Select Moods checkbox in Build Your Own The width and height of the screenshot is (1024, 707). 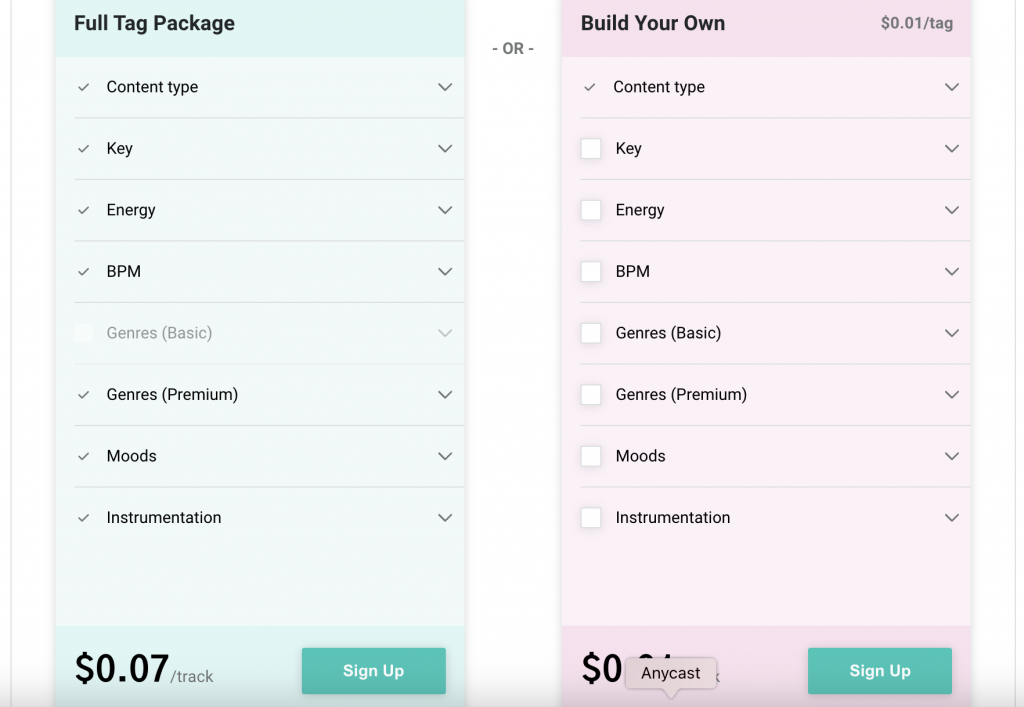click(591, 456)
